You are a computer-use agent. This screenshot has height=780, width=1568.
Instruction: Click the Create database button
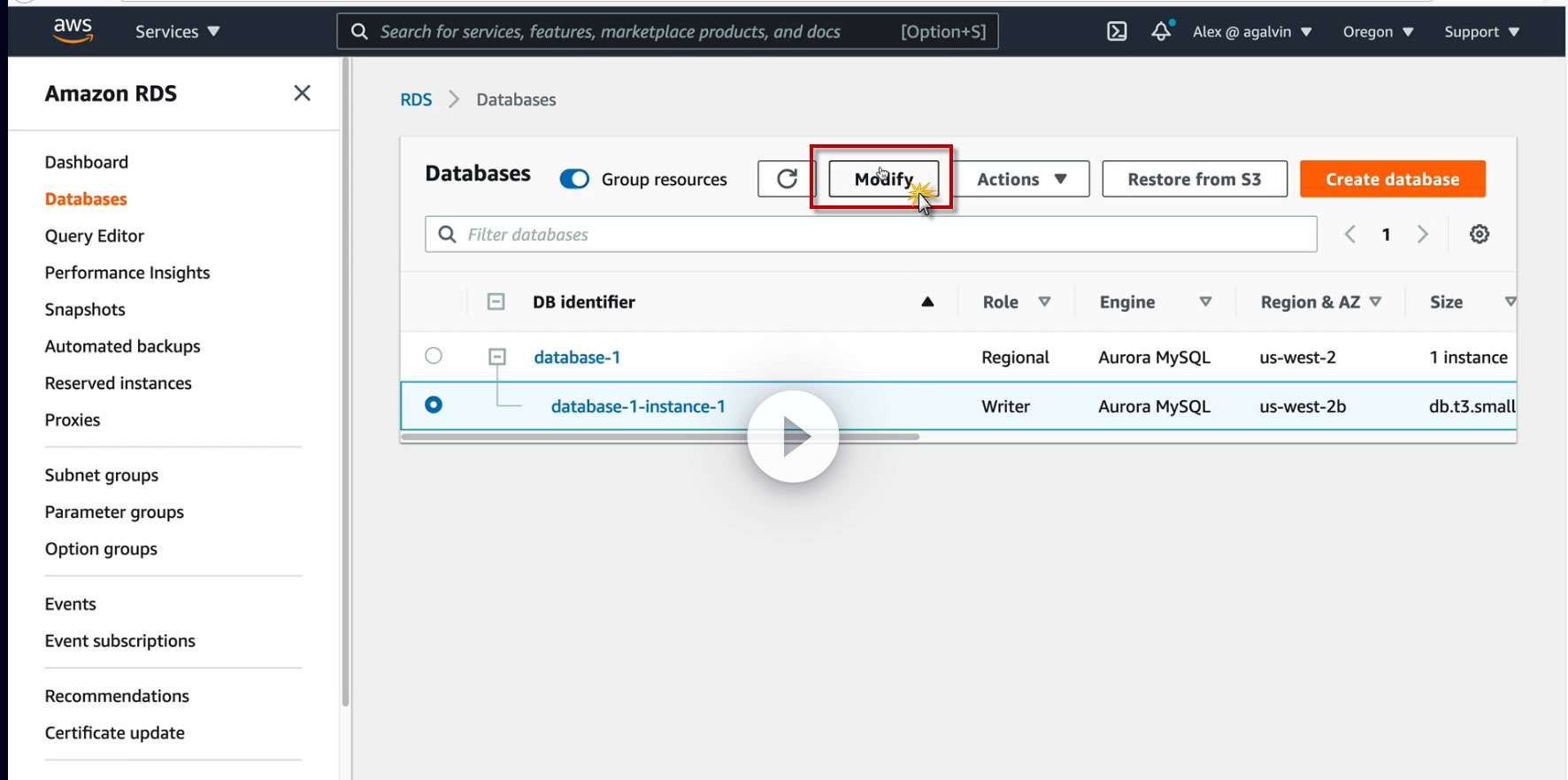pos(1393,179)
